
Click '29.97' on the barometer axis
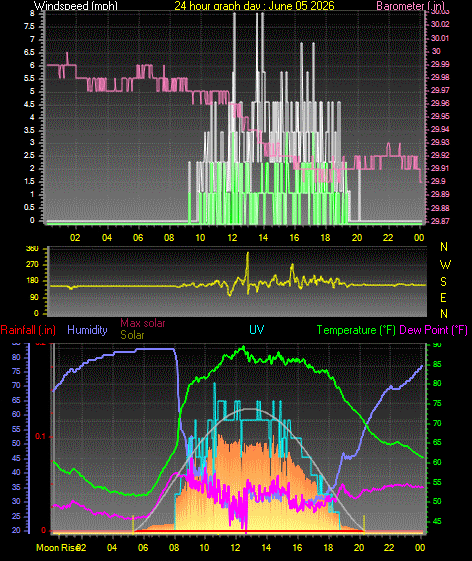point(440,90)
